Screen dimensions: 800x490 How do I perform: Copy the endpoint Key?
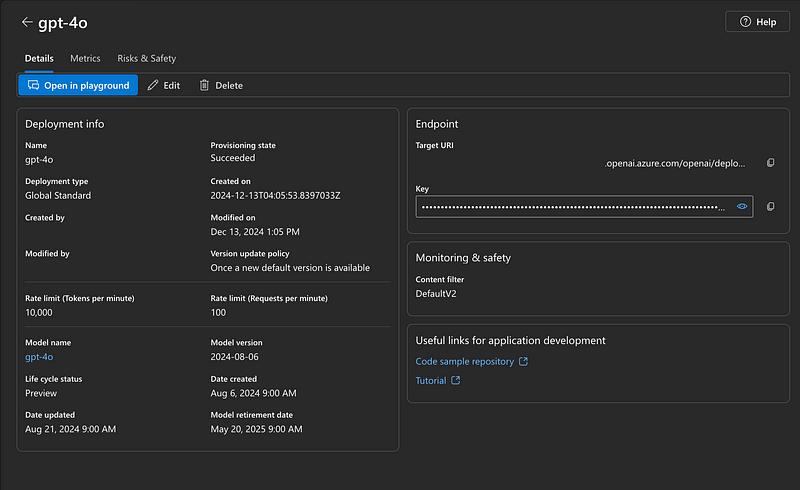pos(770,206)
